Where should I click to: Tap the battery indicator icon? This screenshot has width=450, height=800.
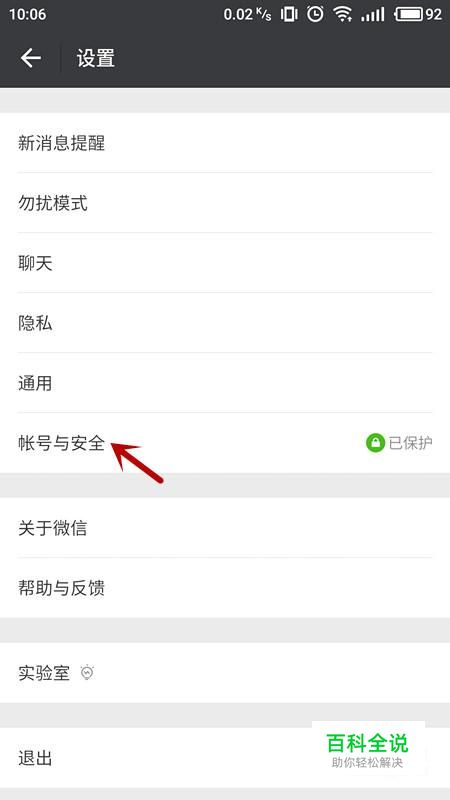[409, 14]
